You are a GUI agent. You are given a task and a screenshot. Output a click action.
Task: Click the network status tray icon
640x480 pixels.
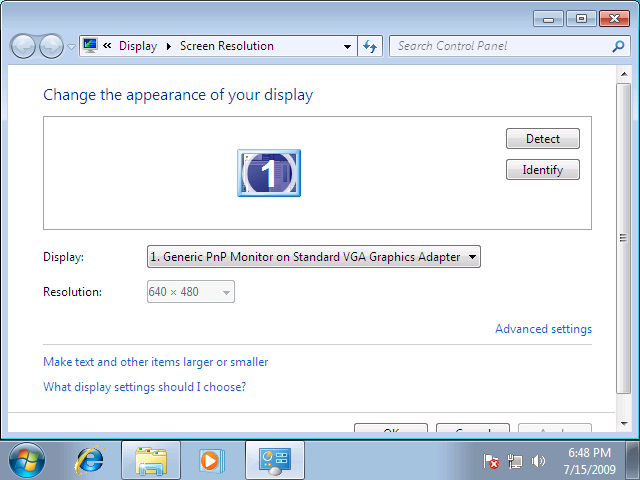pos(516,461)
